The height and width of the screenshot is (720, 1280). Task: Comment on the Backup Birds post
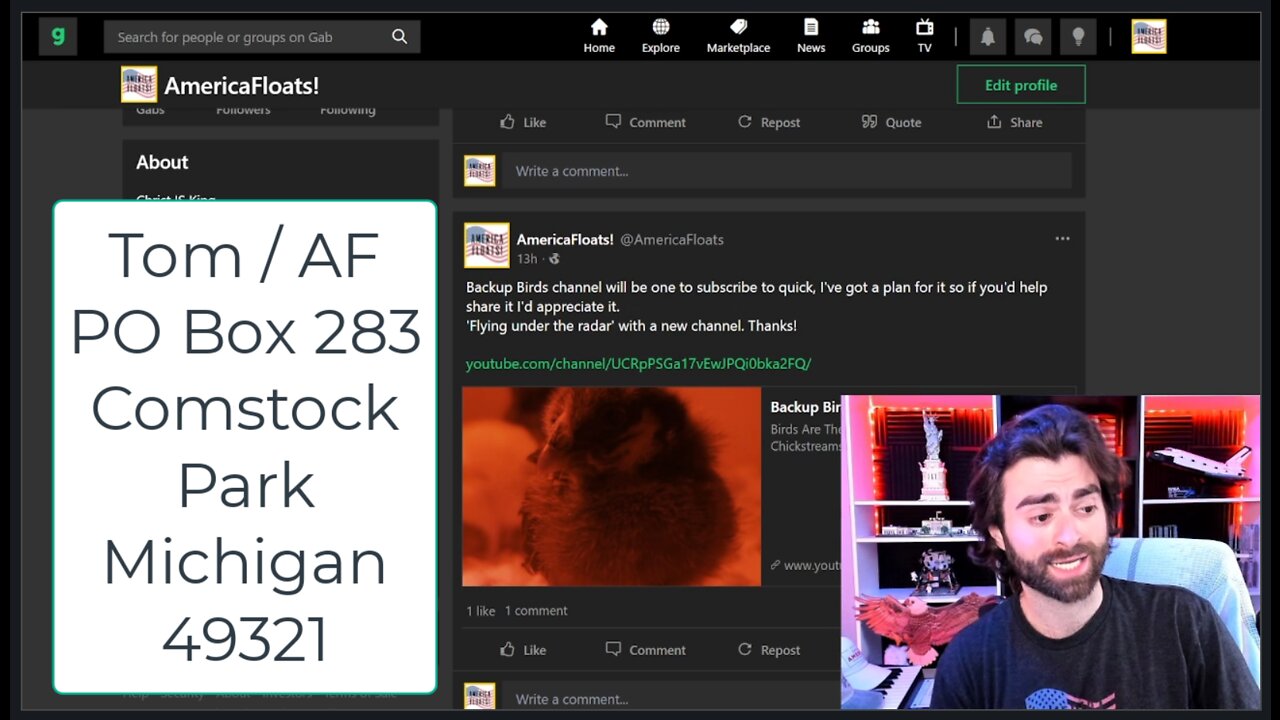coord(646,650)
